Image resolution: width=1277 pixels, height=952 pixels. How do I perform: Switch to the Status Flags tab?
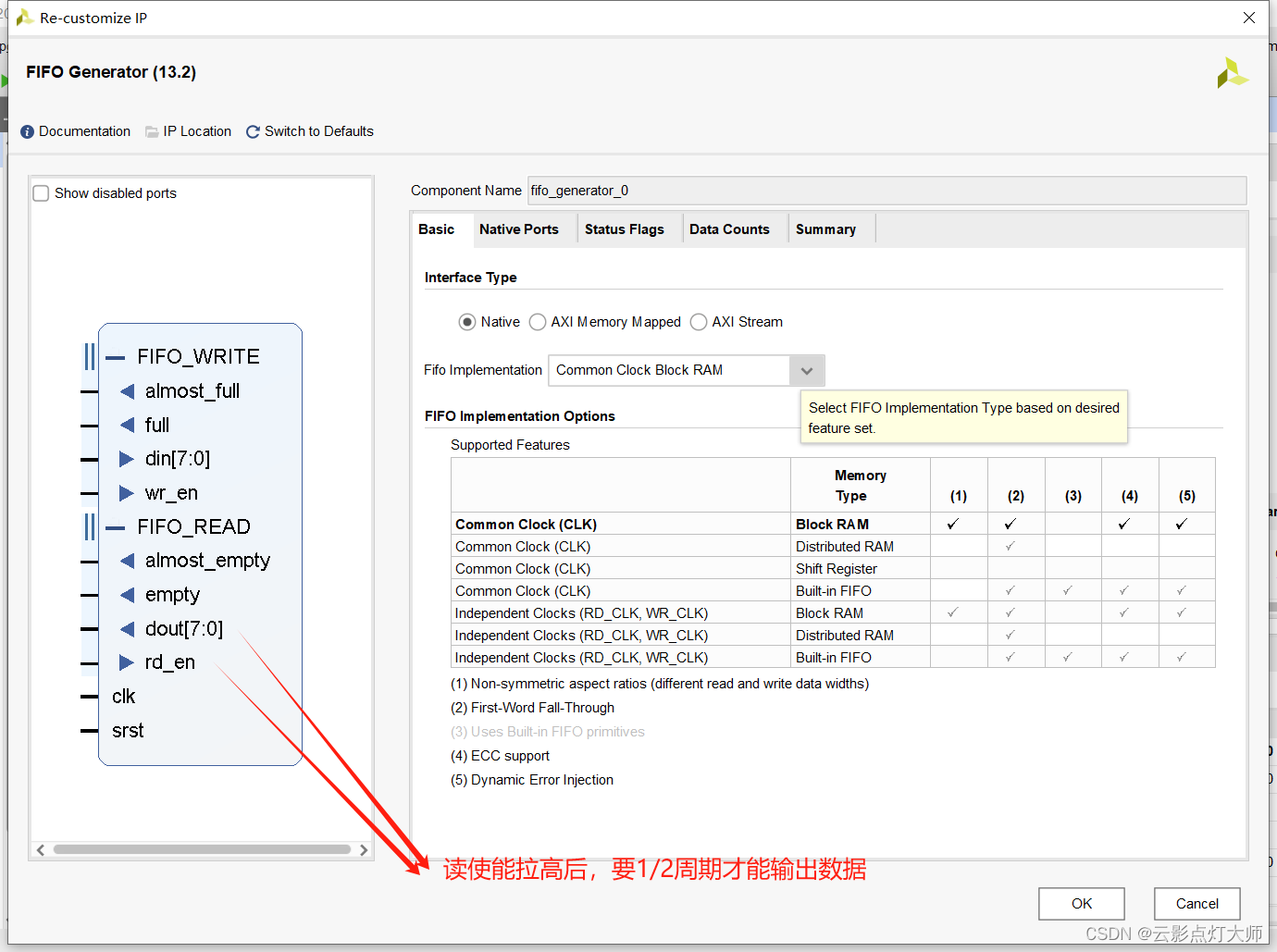tap(625, 229)
